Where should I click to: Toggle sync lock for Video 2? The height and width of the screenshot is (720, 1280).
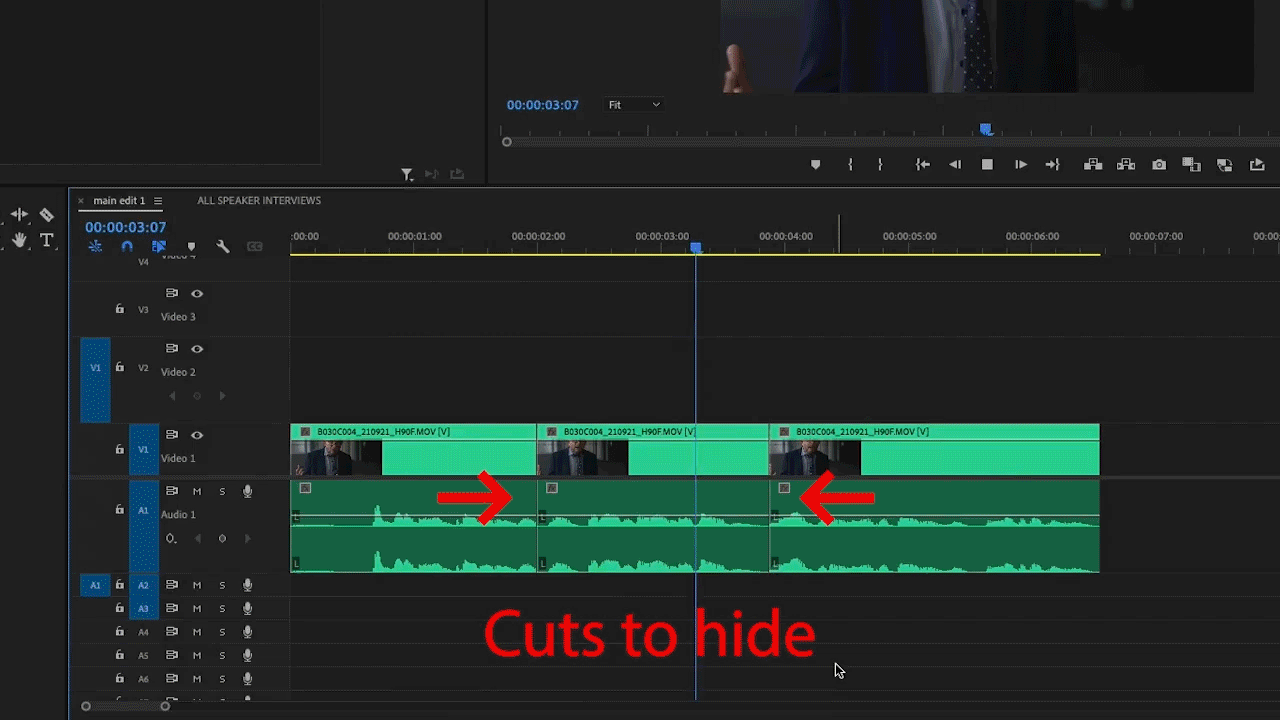coord(172,348)
